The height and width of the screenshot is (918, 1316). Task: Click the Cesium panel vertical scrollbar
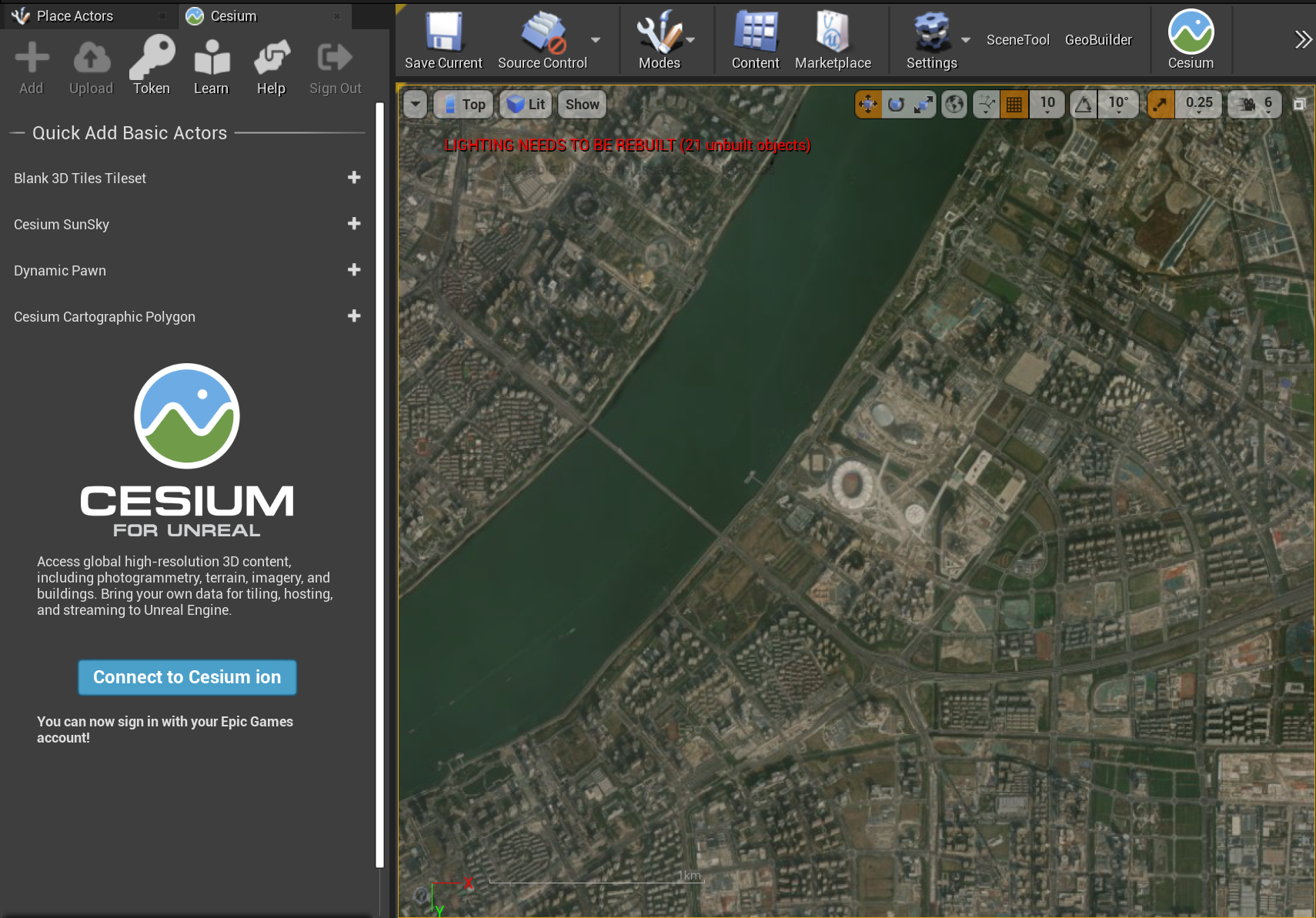(x=379, y=485)
